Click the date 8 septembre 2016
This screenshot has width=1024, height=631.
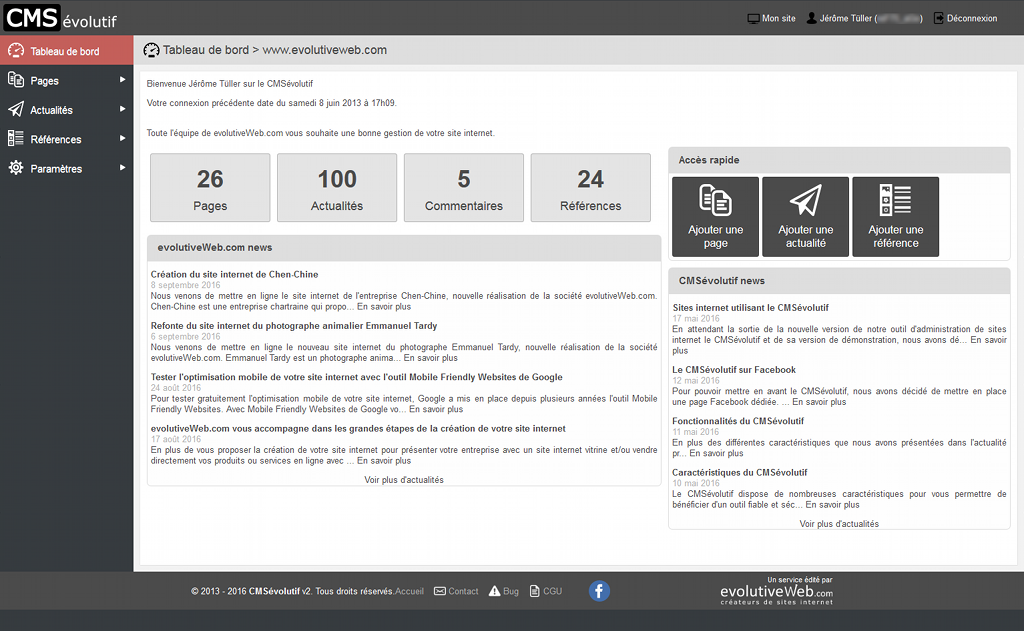[x=185, y=285]
